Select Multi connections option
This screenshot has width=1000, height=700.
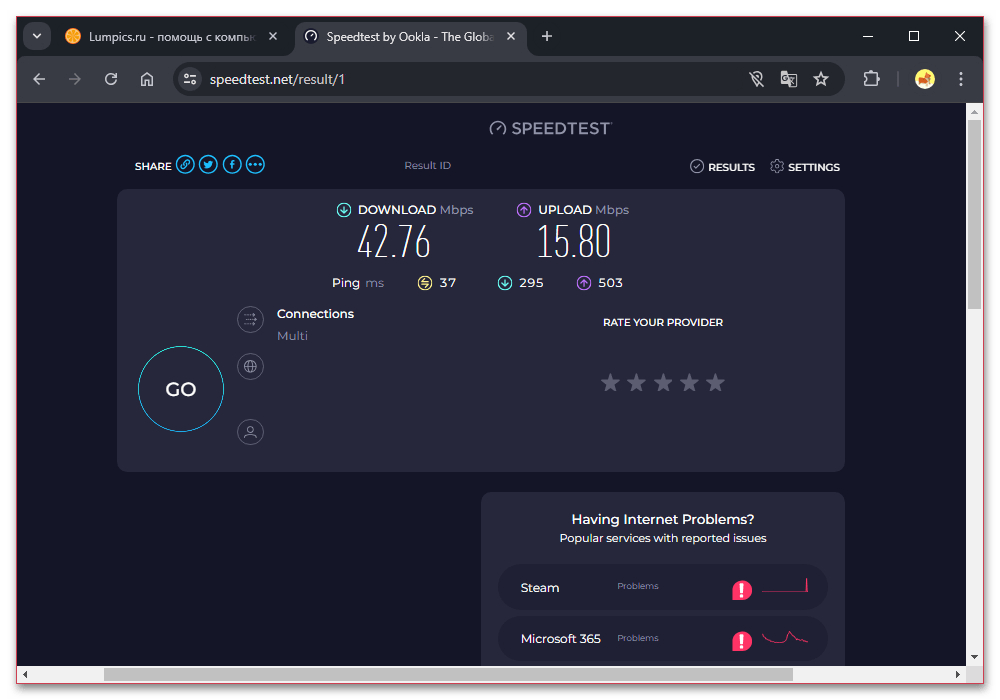292,336
